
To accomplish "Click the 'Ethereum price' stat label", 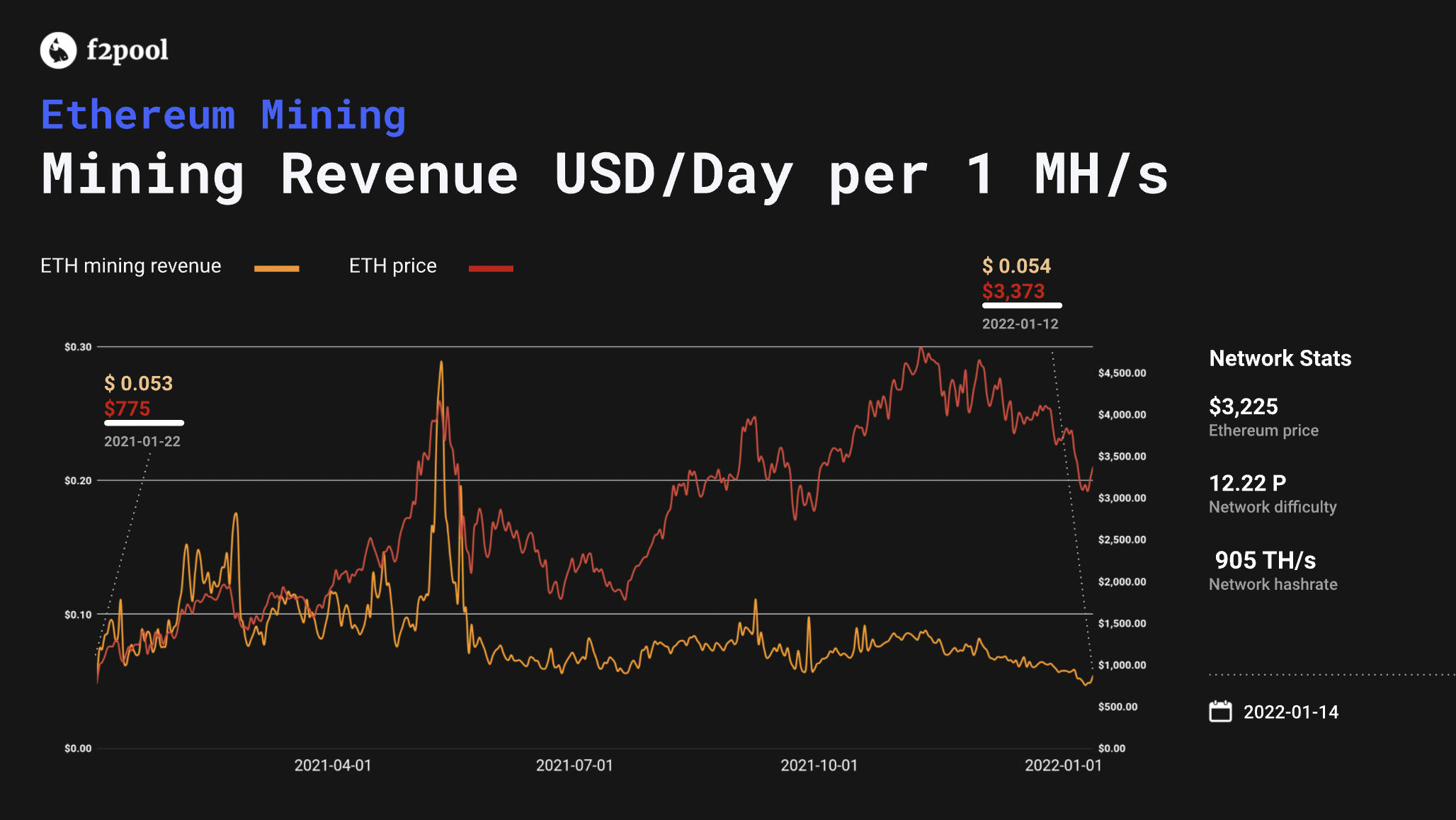I will pyautogui.click(x=1263, y=431).
